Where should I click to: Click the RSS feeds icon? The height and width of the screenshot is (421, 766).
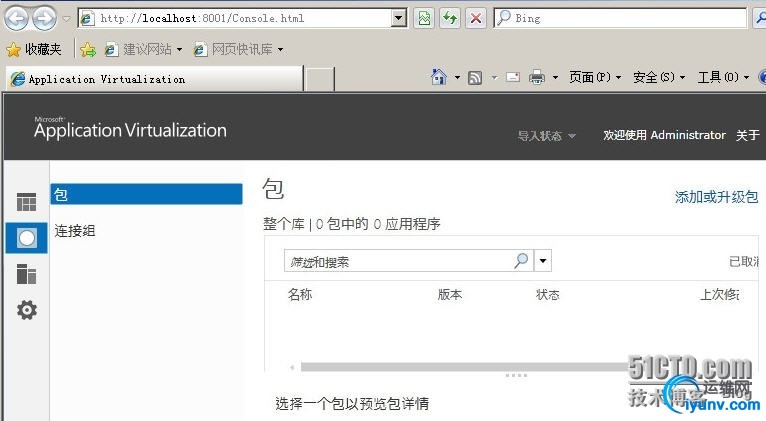point(475,78)
